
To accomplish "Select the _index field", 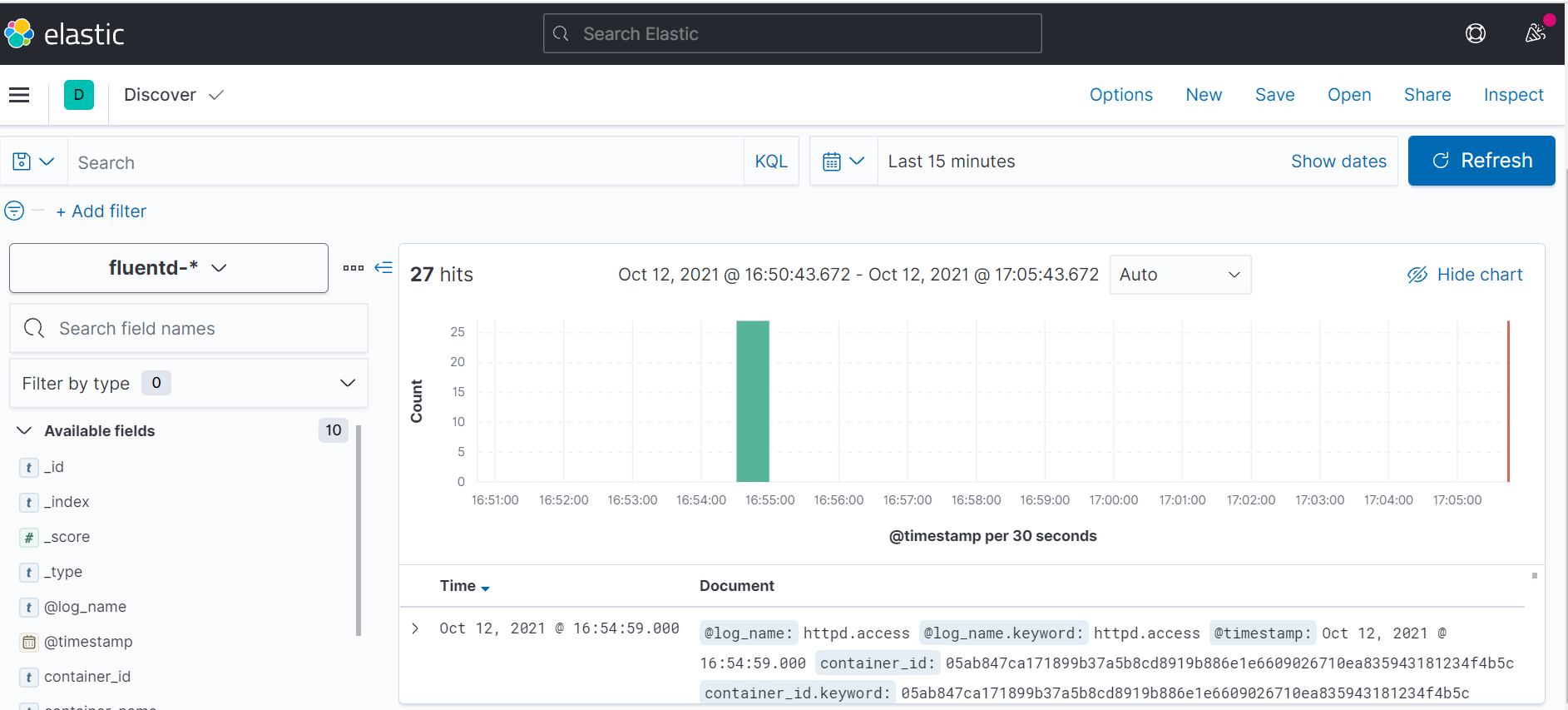I will coord(67,502).
